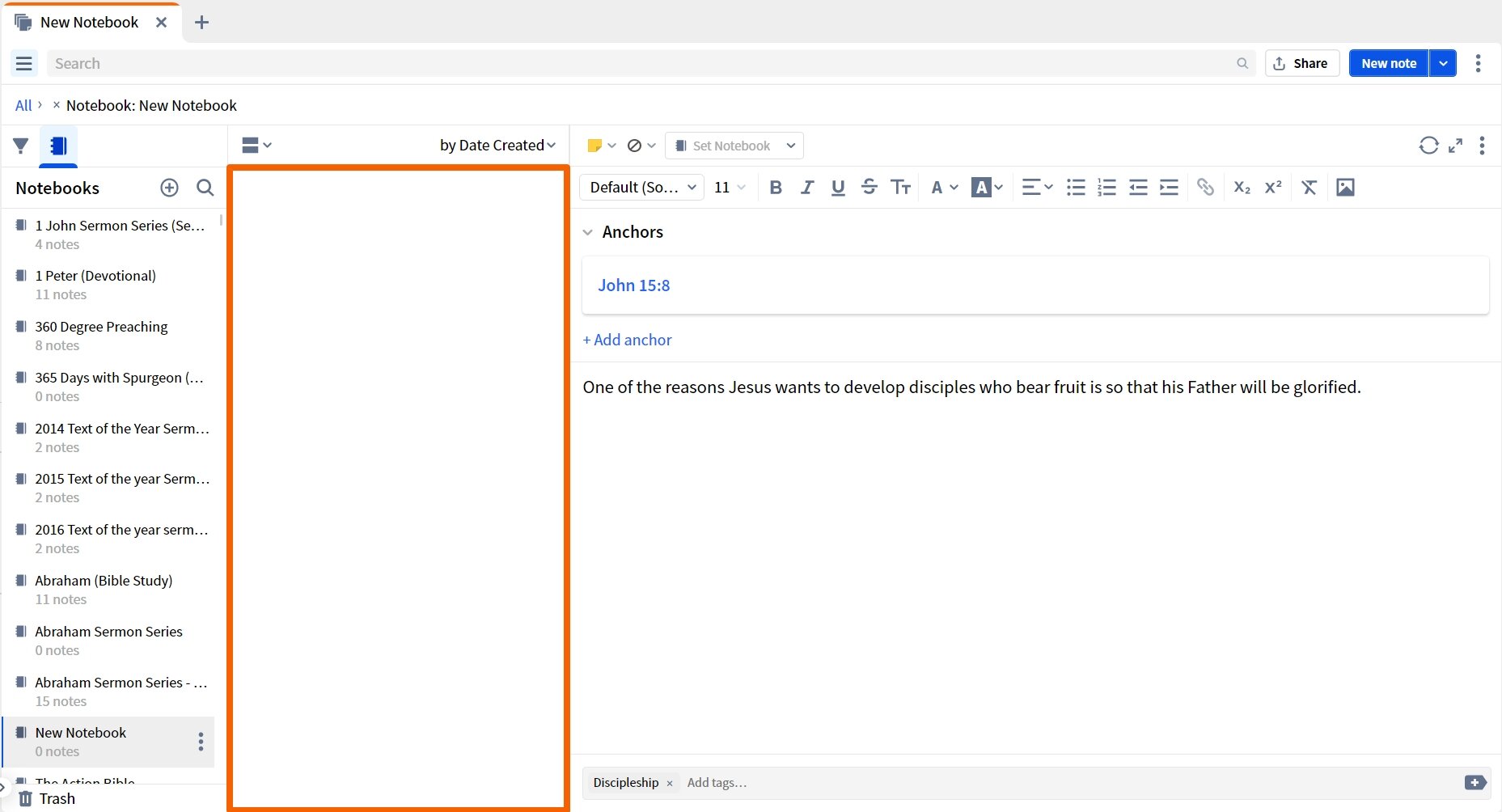Viewport: 1502px width, 812px height.
Task: Select the 1 John Sermon Series notebook
Action: (x=110, y=235)
